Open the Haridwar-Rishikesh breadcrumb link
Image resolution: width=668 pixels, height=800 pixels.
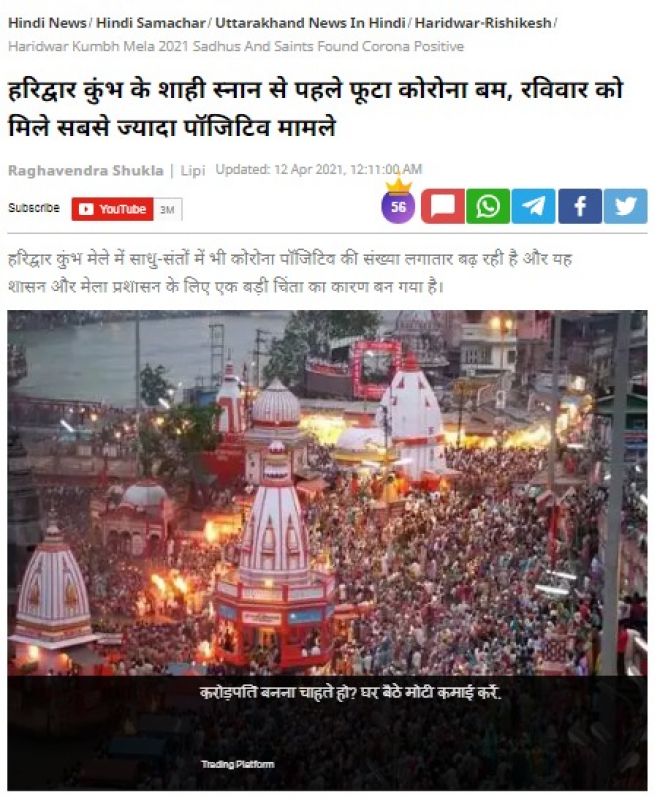(x=483, y=23)
